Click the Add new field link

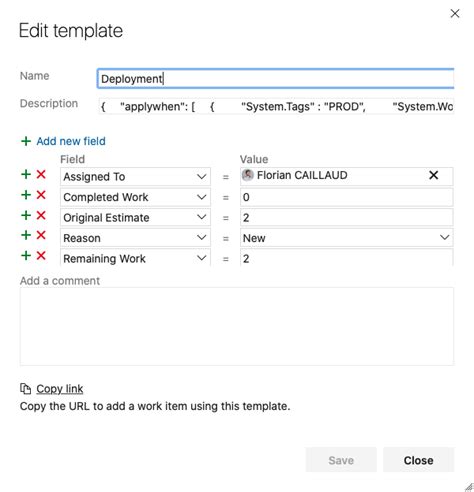[x=71, y=141]
